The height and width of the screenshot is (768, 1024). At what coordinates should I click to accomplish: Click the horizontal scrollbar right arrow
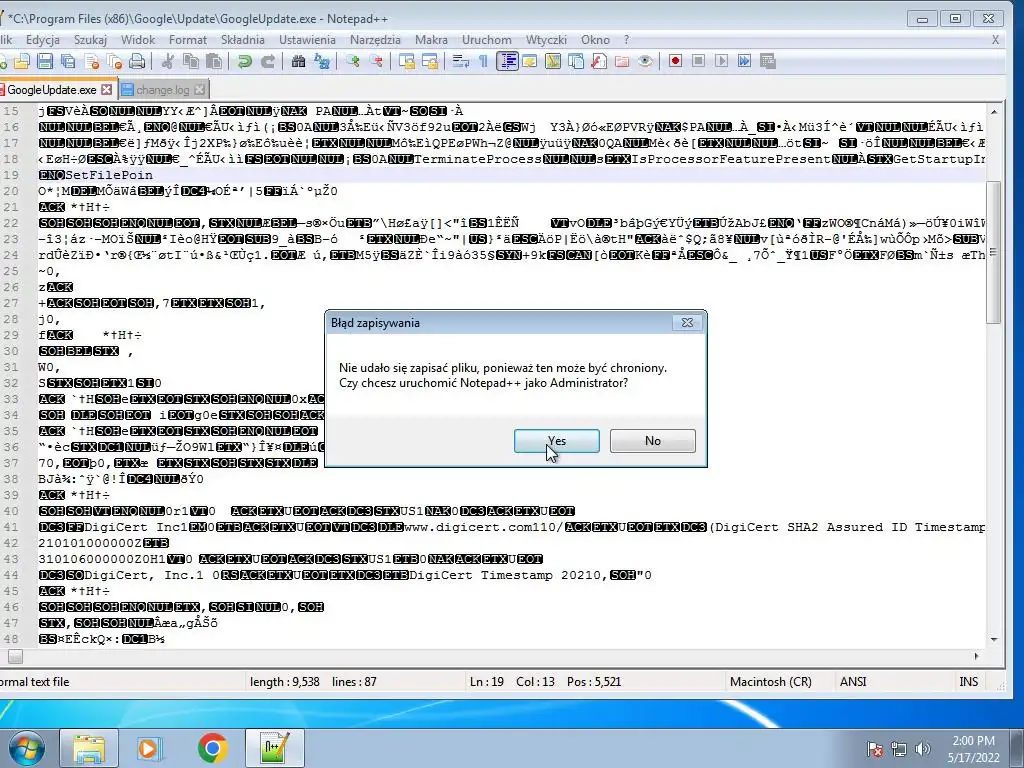coord(976,656)
